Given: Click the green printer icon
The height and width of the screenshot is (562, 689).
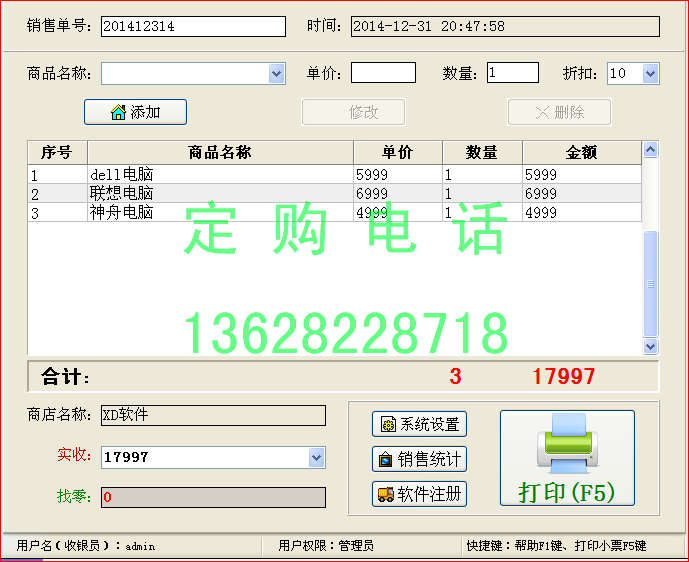Looking at the screenshot, I should [x=567, y=443].
